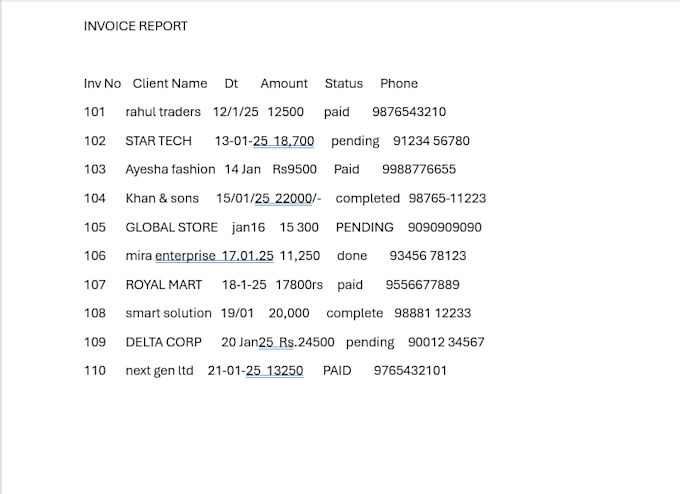Viewport: 680px width, 494px height.
Task: Click client name 'next gen ltd'
Action: coord(159,371)
